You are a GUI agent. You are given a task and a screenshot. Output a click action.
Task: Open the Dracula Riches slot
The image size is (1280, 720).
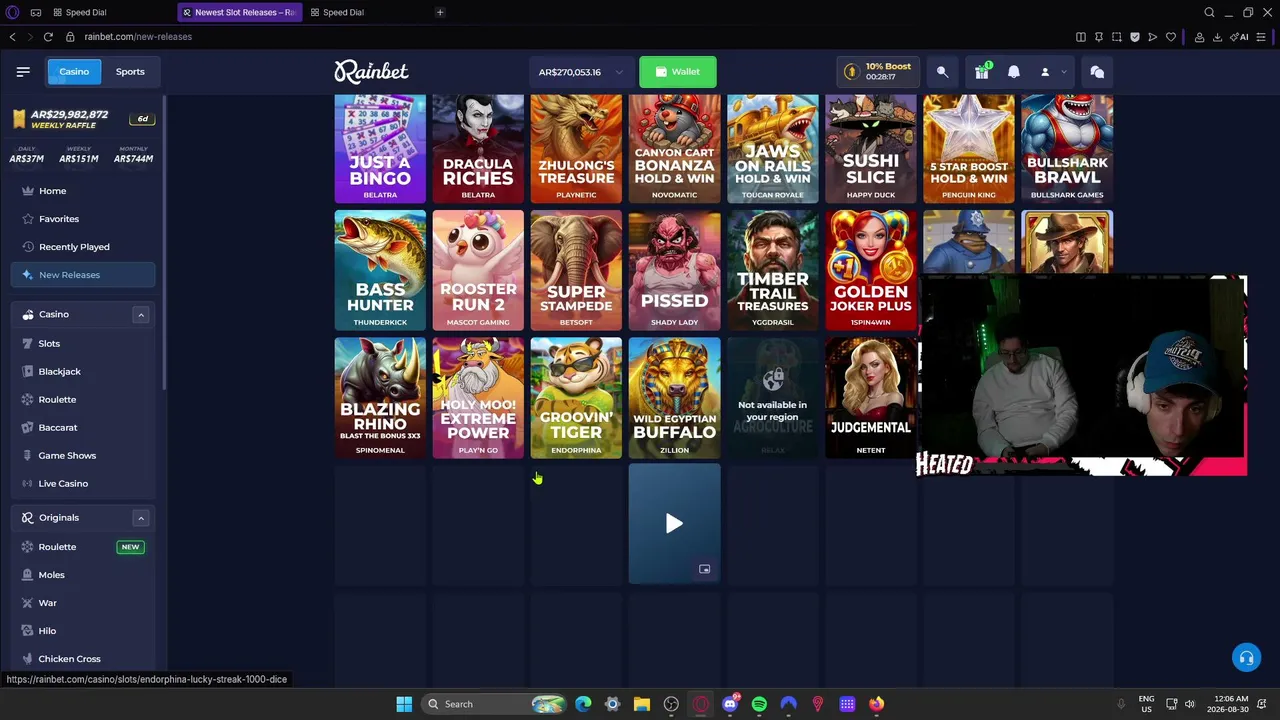[478, 149]
